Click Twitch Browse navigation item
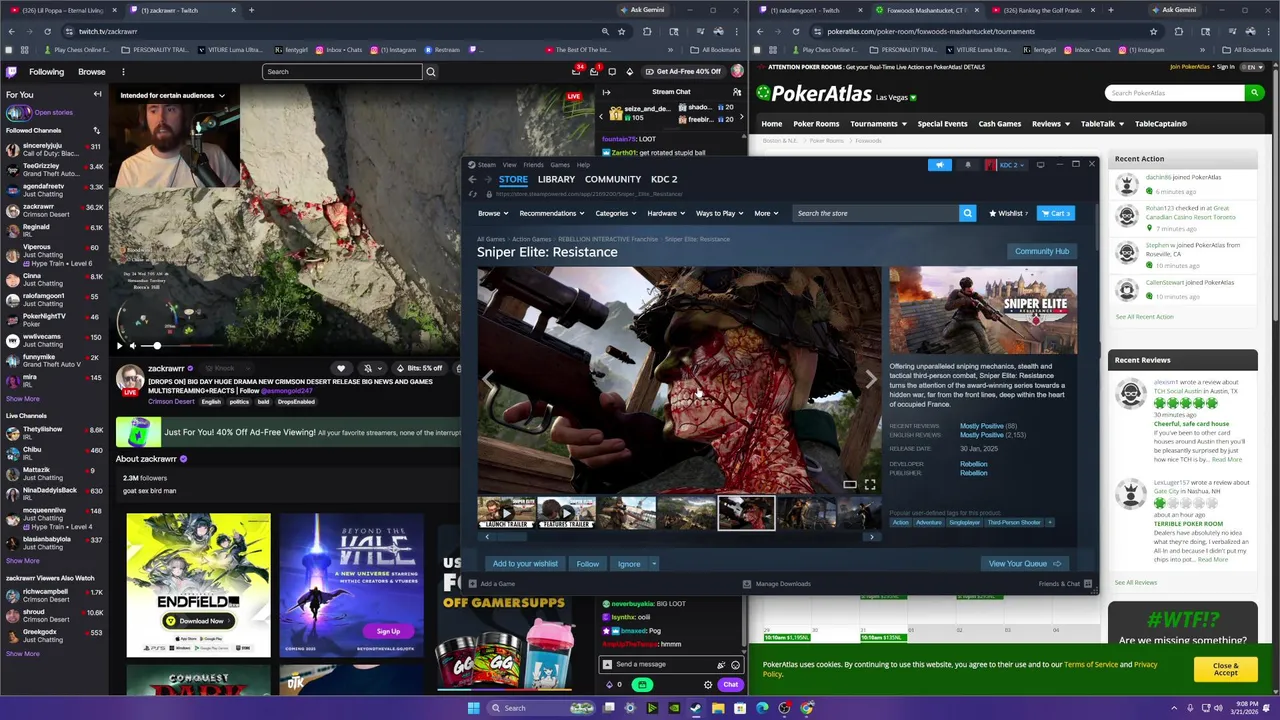This screenshot has height=720, width=1280. (92, 72)
